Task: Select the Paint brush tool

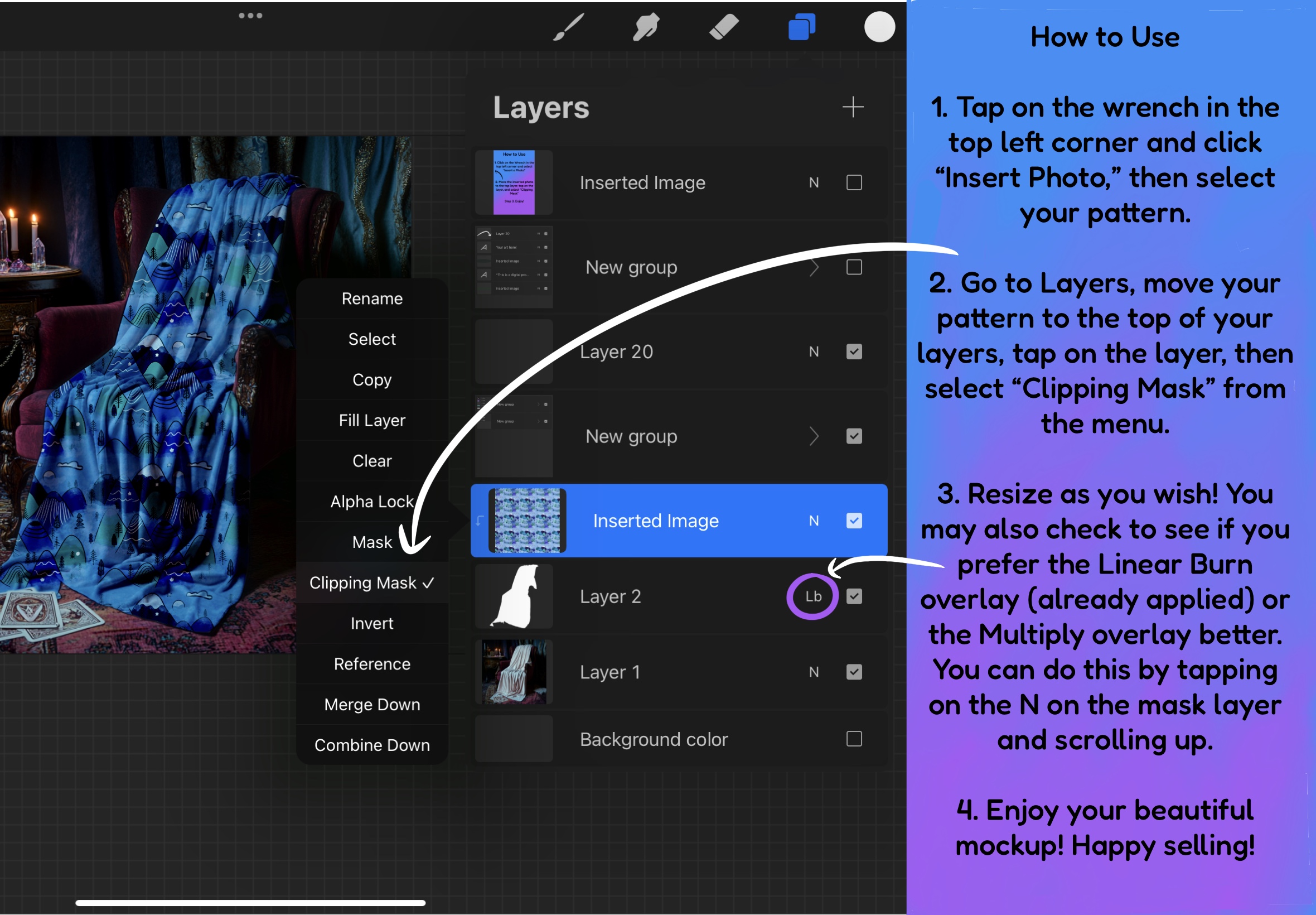Action: coord(568,27)
